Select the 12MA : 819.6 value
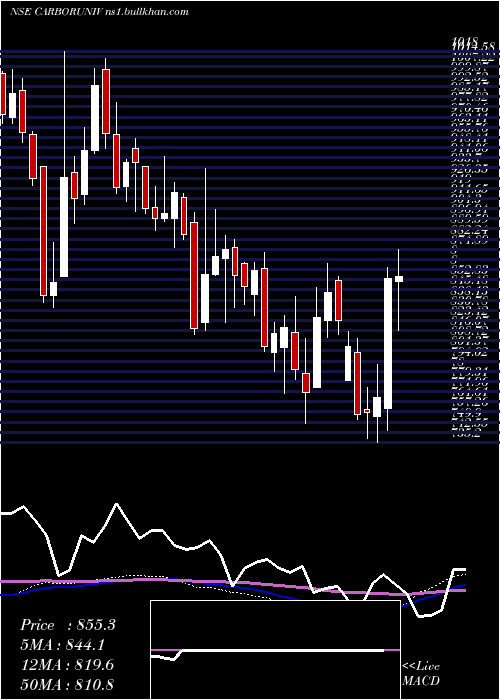Viewport: 500px width, 700px height. pyautogui.click(x=67, y=665)
